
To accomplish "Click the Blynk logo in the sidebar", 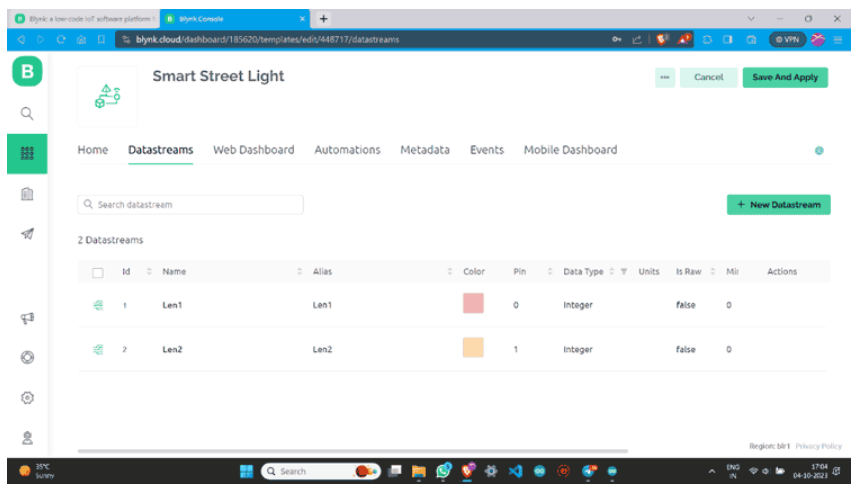I will [x=27, y=73].
